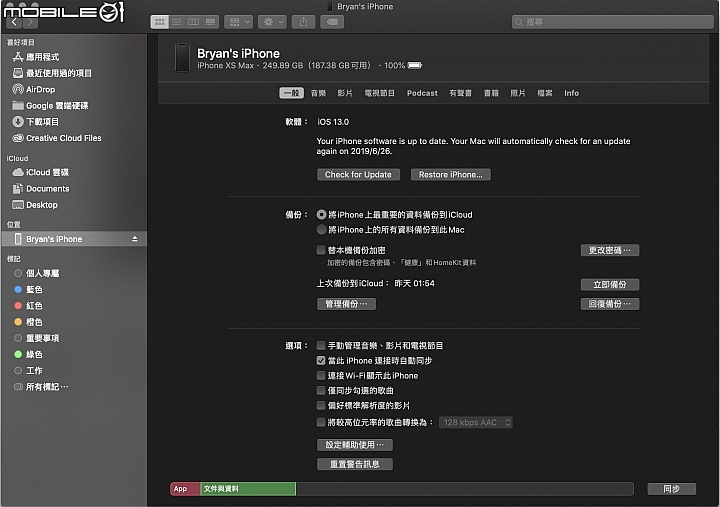The width and height of the screenshot is (720, 507).
Task: Enable 替本機備份加密 checkbox
Action: 321,250
